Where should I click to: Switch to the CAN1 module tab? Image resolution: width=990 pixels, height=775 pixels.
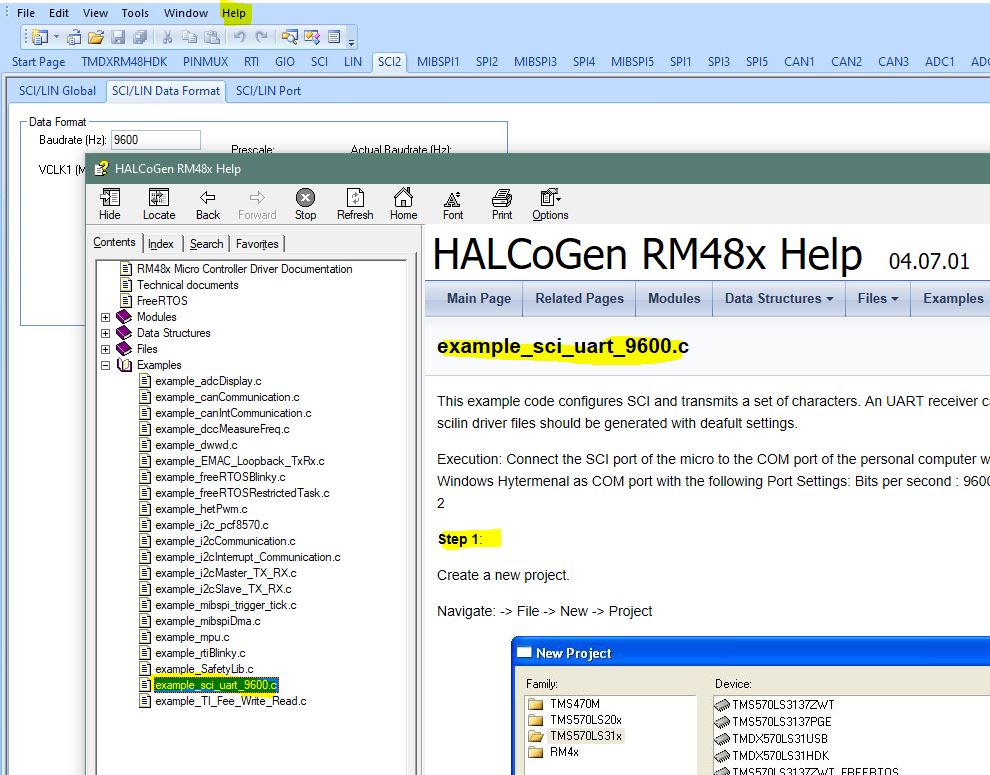tap(799, 61)
